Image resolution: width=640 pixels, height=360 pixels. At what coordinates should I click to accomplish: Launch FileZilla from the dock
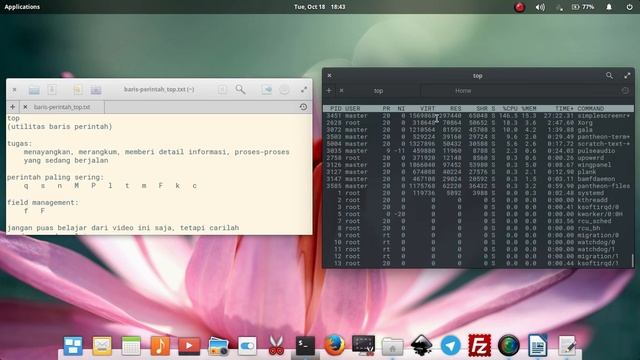480,346
